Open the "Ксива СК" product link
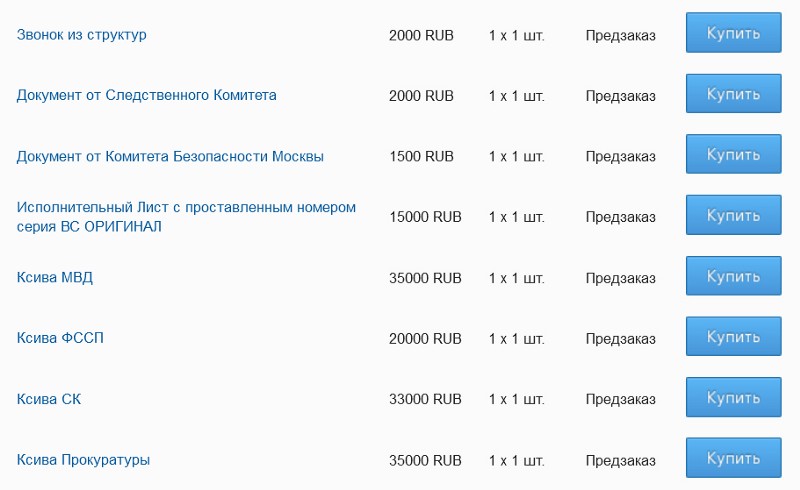This screenshot has height=490, width=800. (x=49, y=399)
